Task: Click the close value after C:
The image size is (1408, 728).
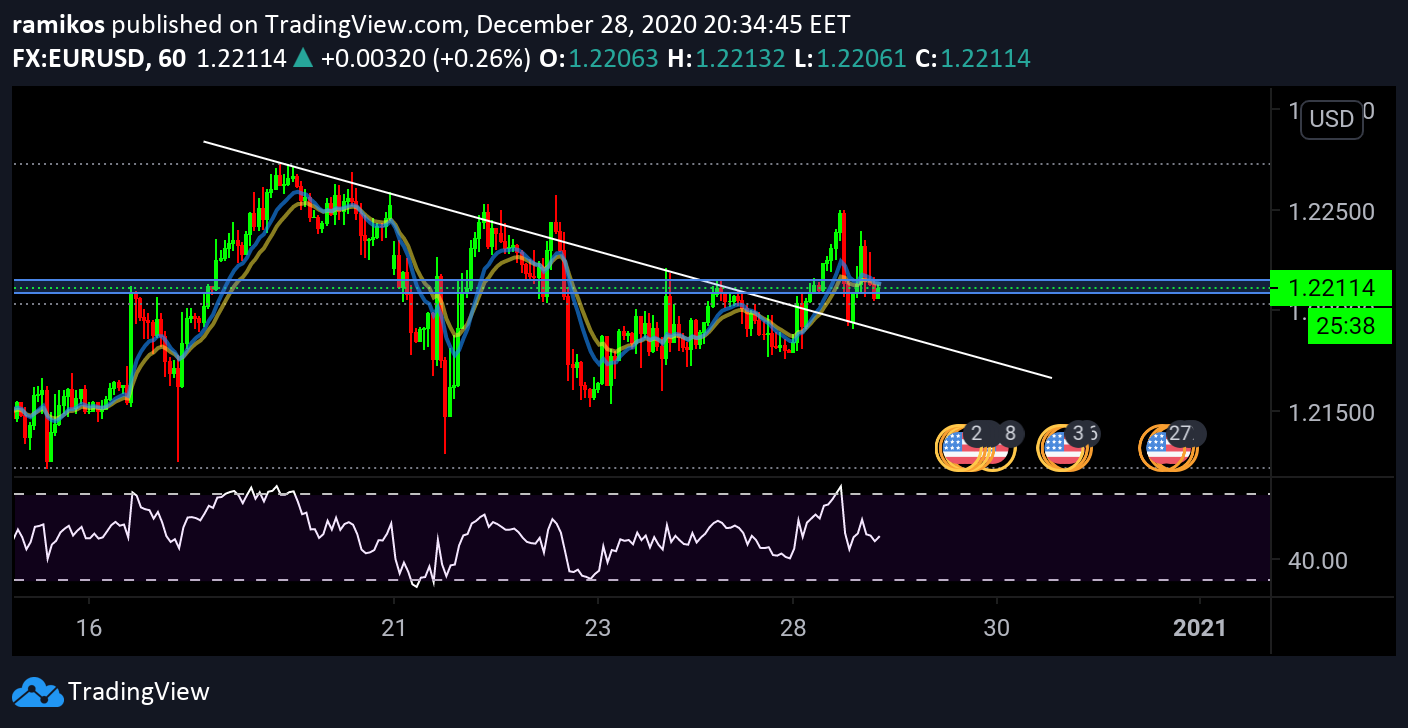Action: pos(985,59)
